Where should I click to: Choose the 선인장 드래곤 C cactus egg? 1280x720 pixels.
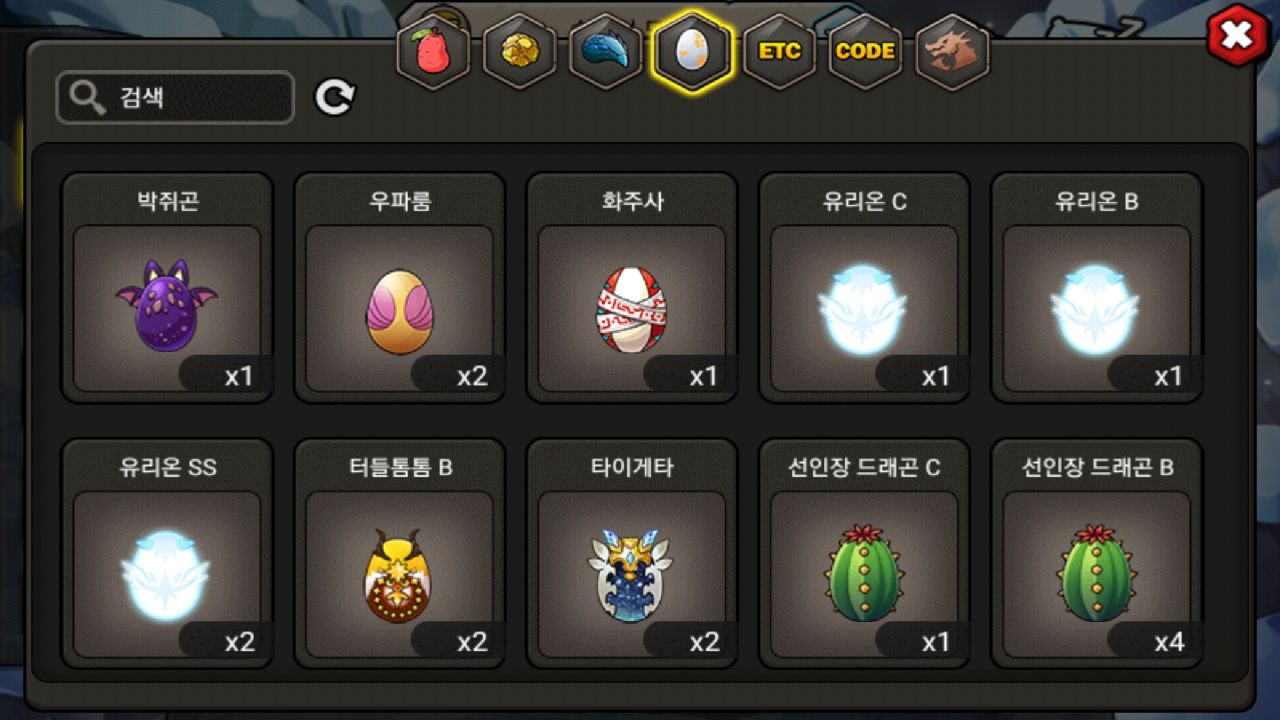coord(864,554)
